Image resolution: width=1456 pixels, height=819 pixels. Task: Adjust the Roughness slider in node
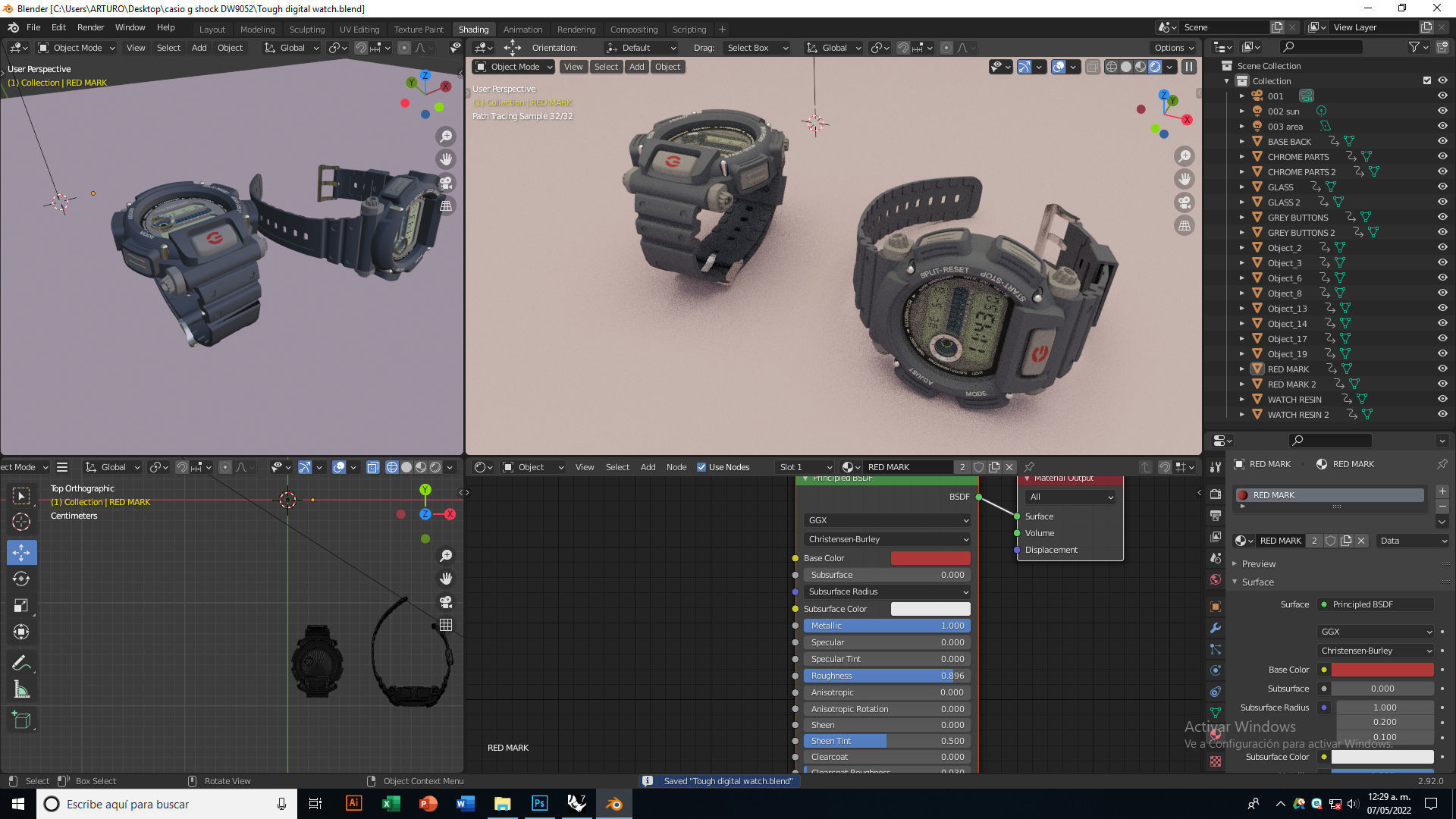(886, 676)
